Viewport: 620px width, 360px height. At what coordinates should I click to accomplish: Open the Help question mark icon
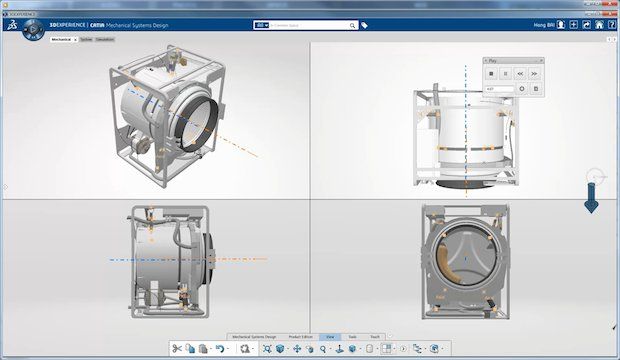tap(612, 25)
